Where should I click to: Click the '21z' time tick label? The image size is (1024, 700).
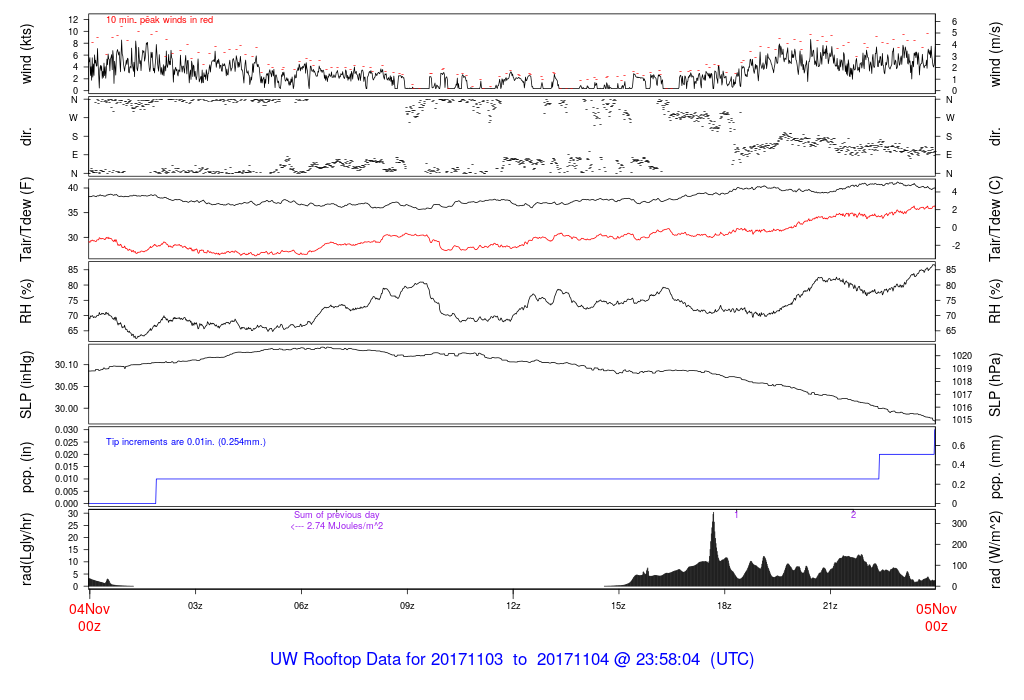pyautogui.click(x=830, y=606)
